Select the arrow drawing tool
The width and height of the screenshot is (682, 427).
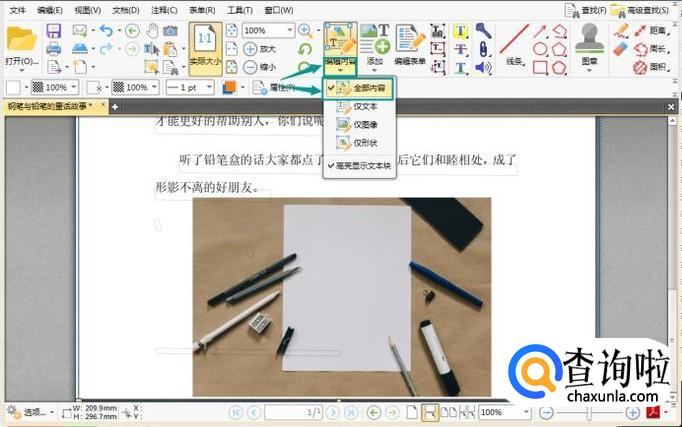pos(540,31)
